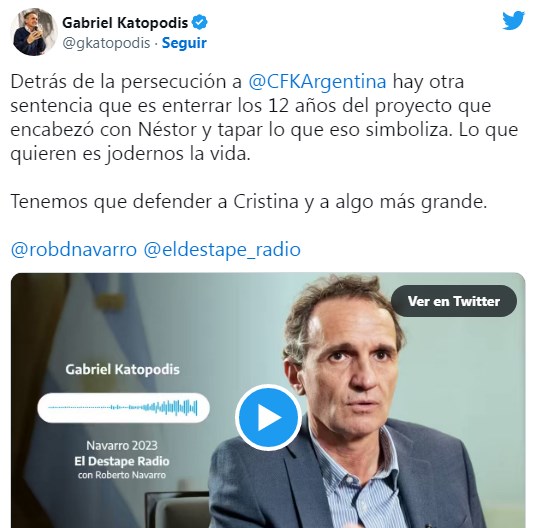Open the @CFKArgentina mention

(x=317, y=82)
